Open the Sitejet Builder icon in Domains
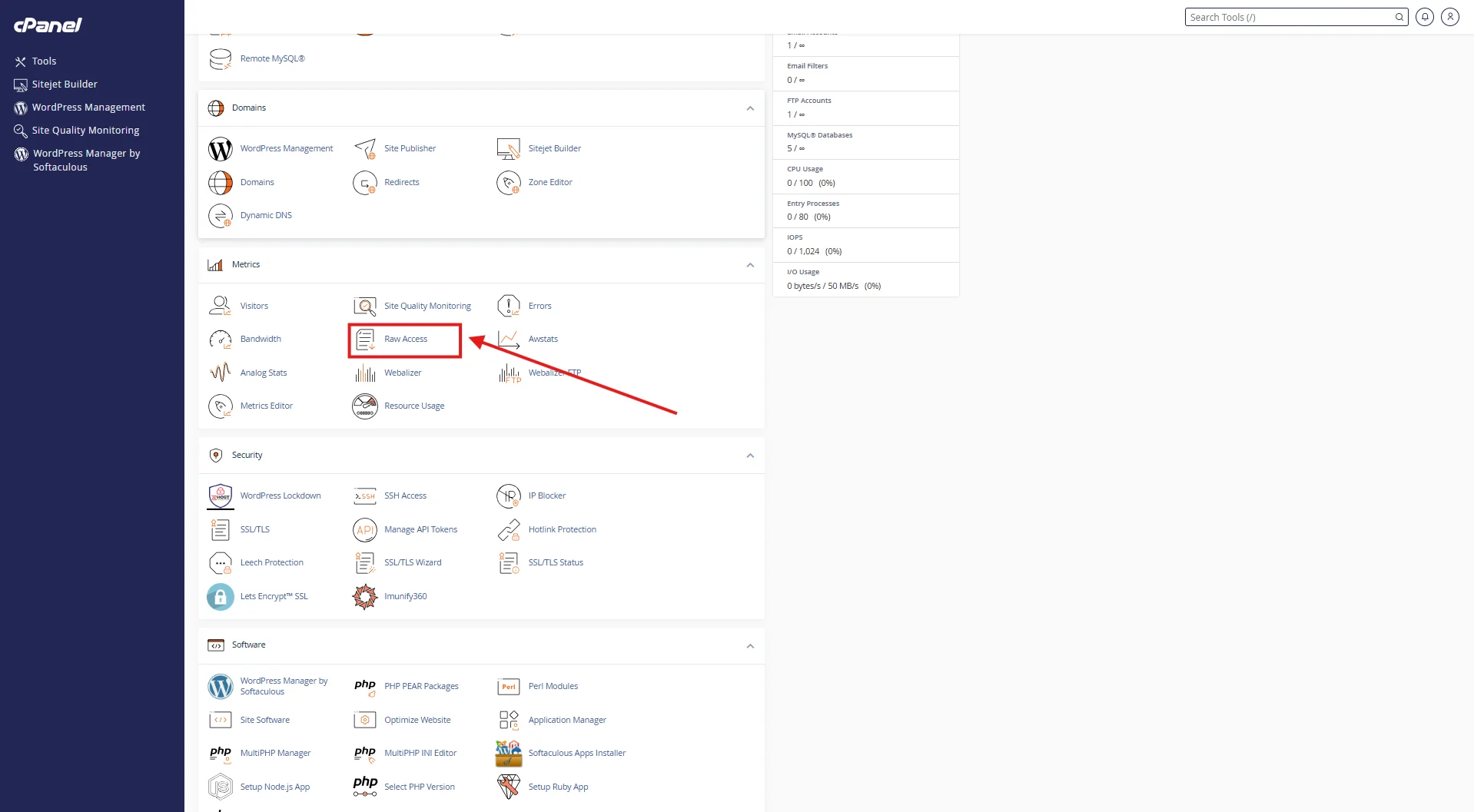The height and width of the screenshot is (812, 1474). tap(509, 148)
